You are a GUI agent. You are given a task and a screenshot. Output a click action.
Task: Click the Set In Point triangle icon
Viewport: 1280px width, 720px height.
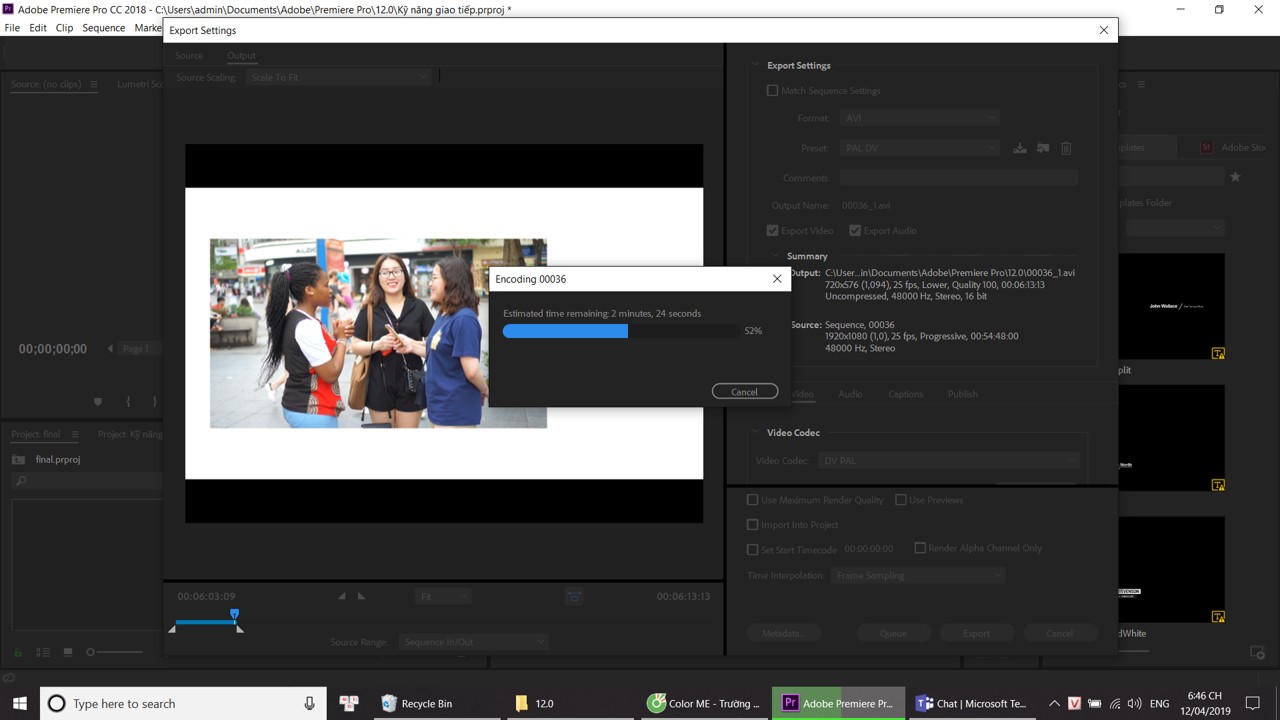[342, 596]
